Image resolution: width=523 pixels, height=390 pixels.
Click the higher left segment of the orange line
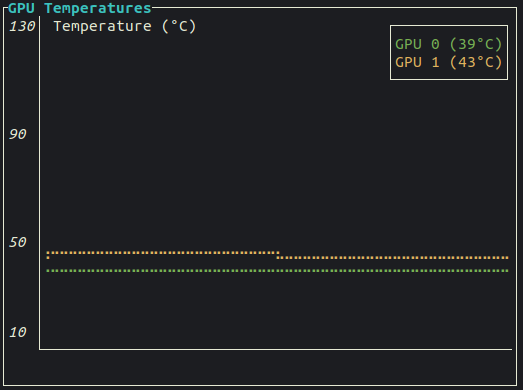pos(163,253)
